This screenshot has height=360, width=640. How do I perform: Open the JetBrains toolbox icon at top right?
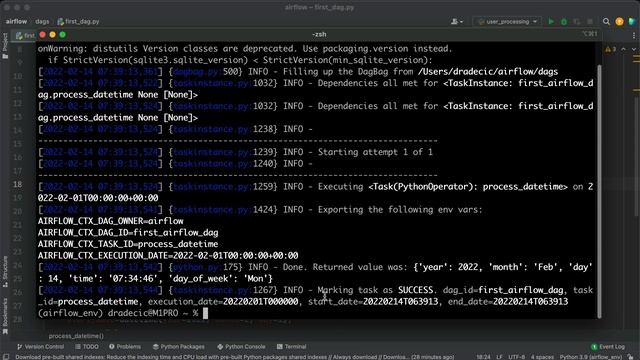(x=632, y=22)
